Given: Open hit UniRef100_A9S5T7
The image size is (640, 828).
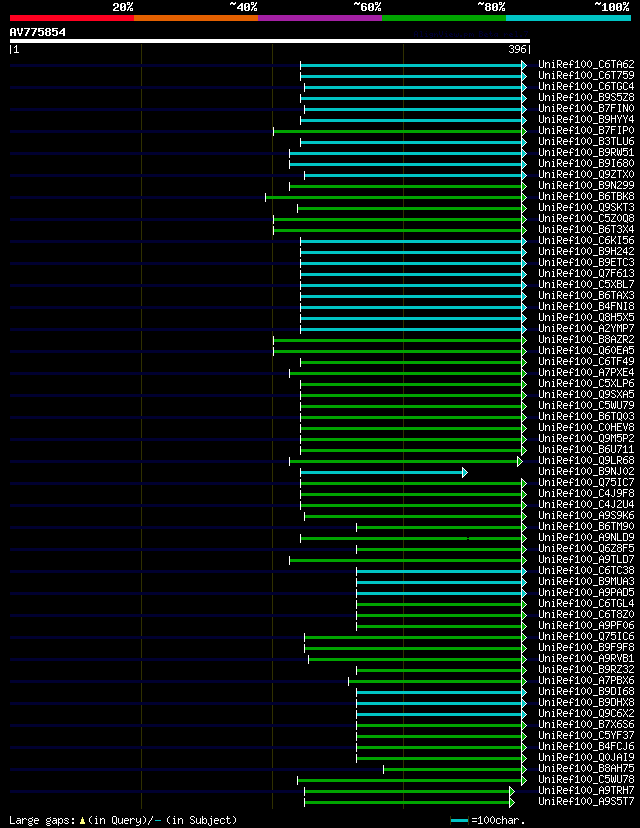Looking at the screenshot, I should [586, 802].
